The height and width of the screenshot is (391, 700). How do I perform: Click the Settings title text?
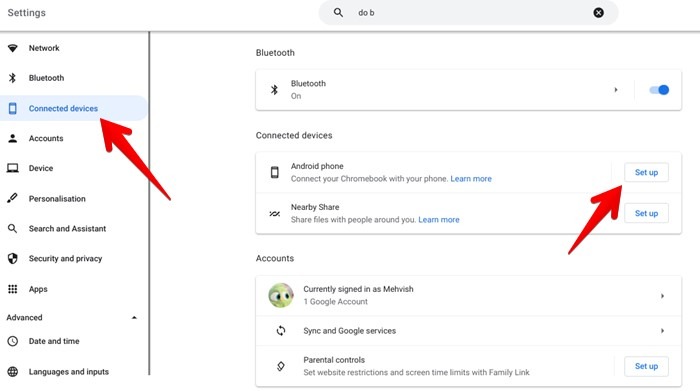point(26,12)
